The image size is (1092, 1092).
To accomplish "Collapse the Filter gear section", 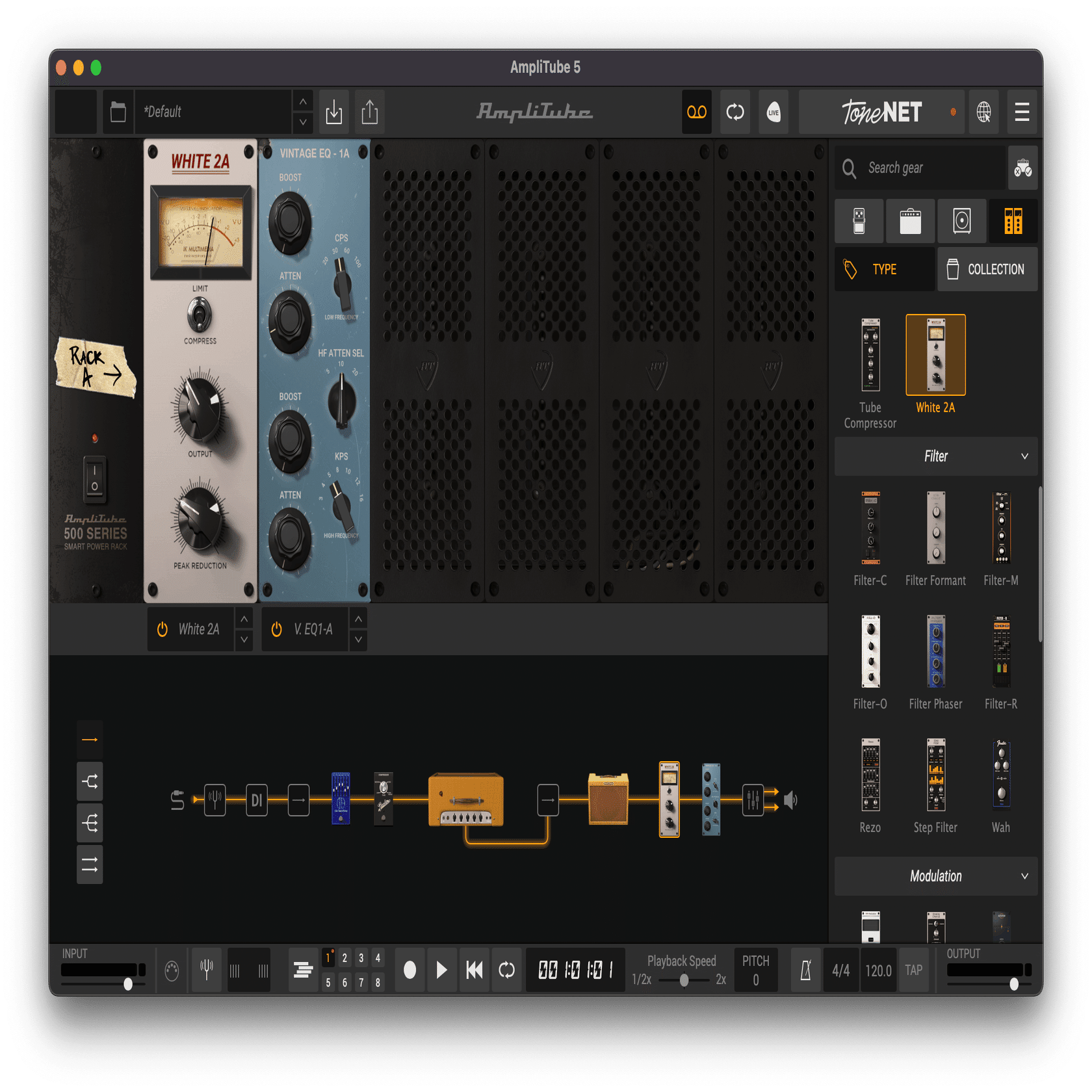I will tap(1024, 456).
